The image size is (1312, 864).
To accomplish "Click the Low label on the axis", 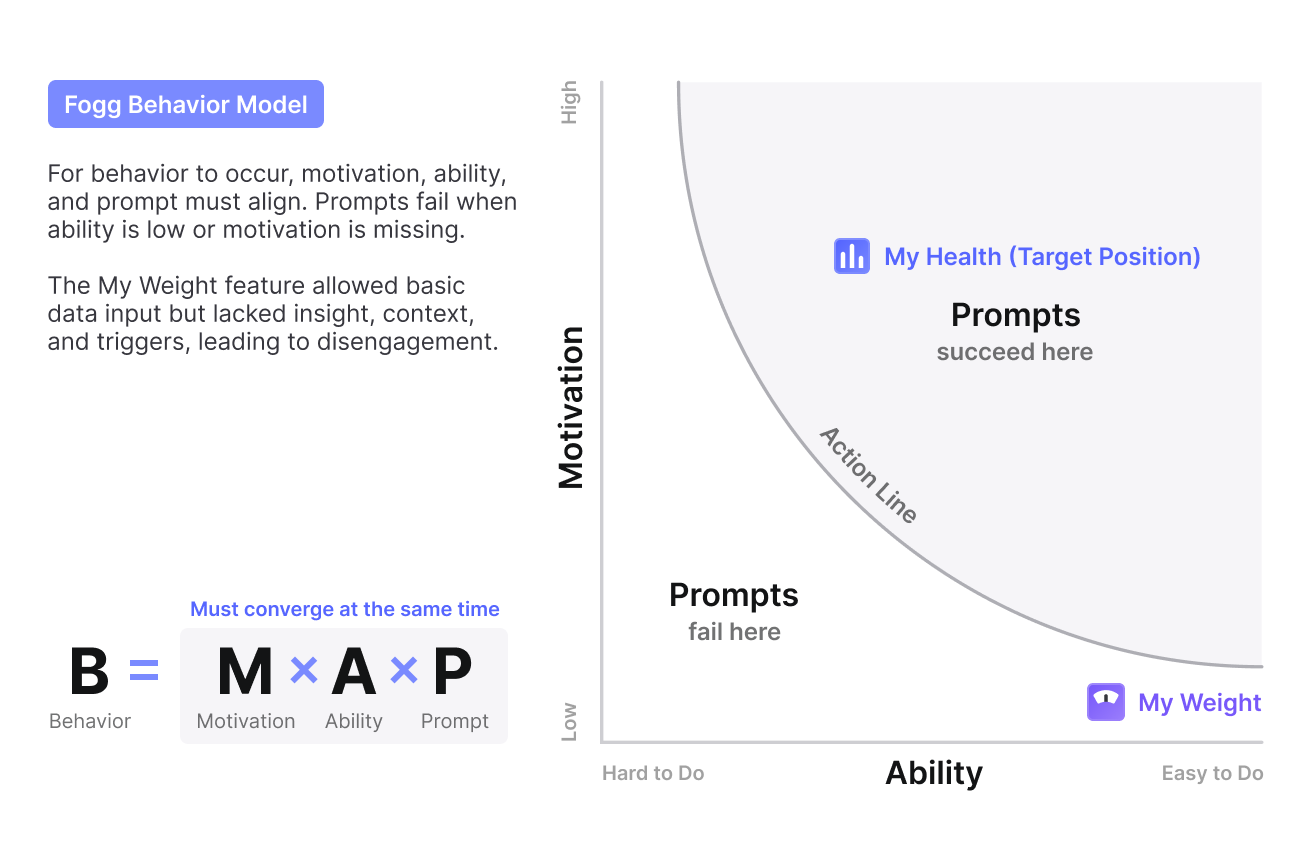I will (569, 721).
